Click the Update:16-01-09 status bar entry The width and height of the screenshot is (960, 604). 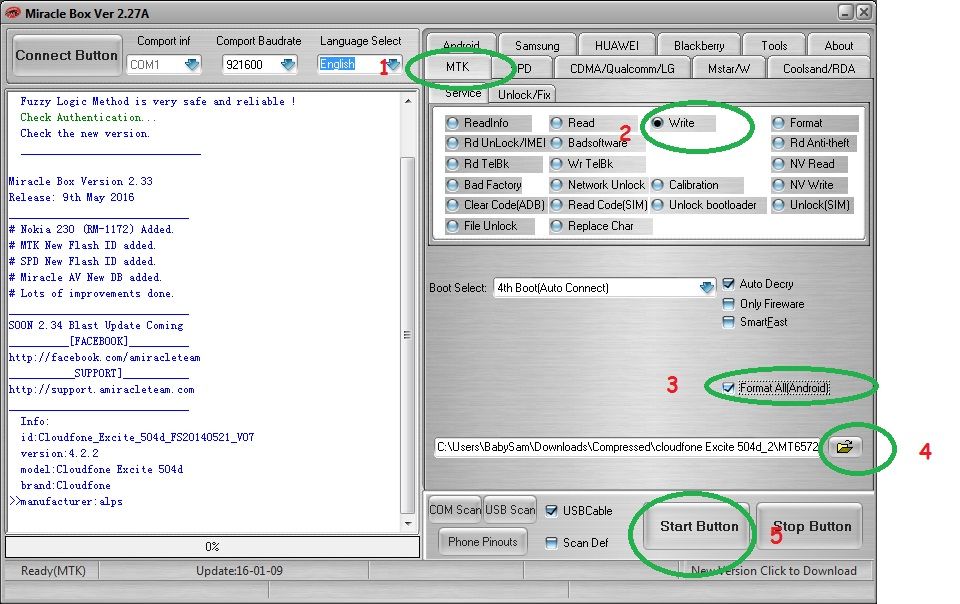239,571
